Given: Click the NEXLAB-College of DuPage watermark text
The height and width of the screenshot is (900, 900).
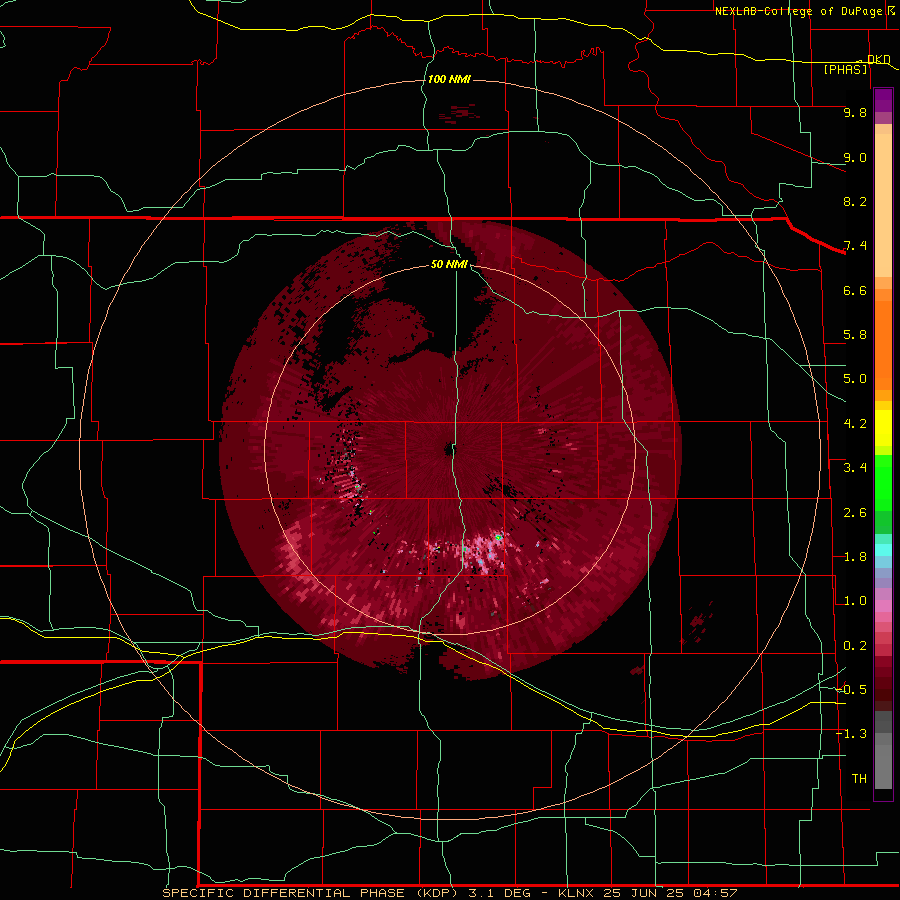Looking at the screenshot, I should [x=800, y=11].
